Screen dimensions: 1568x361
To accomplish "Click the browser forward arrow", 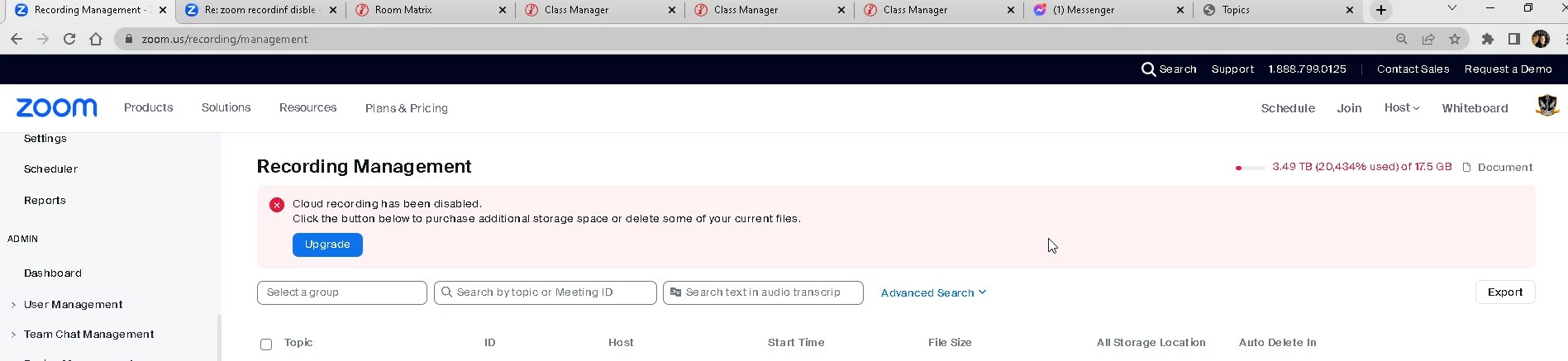I will [x=43, y=39].
